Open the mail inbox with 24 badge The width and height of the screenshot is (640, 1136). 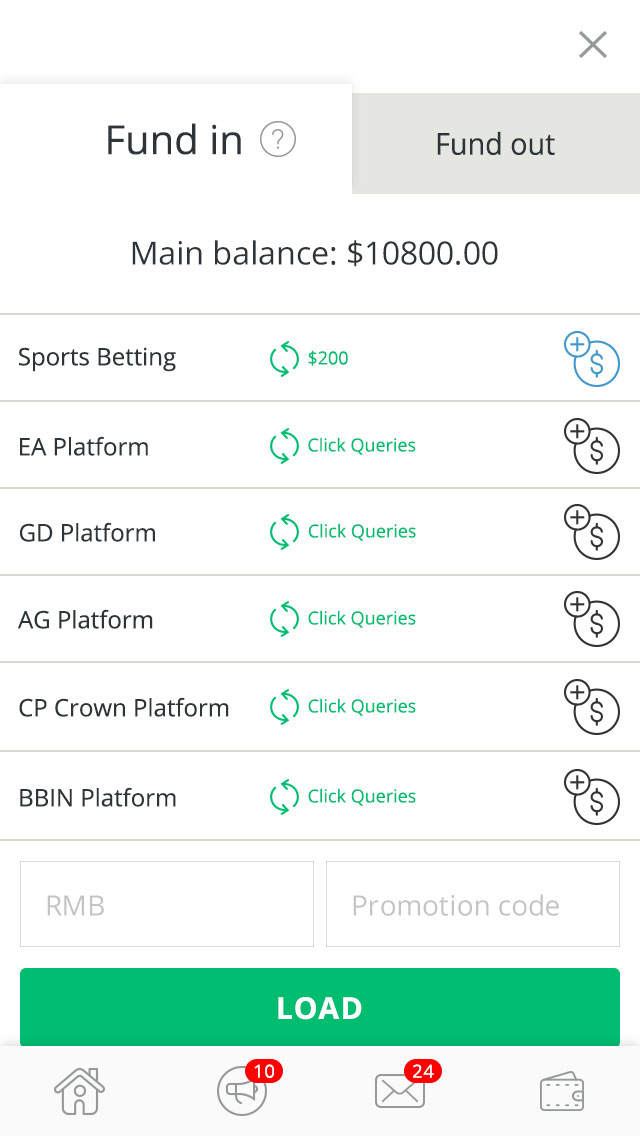pyautogui.click(x=400, y=1090)
